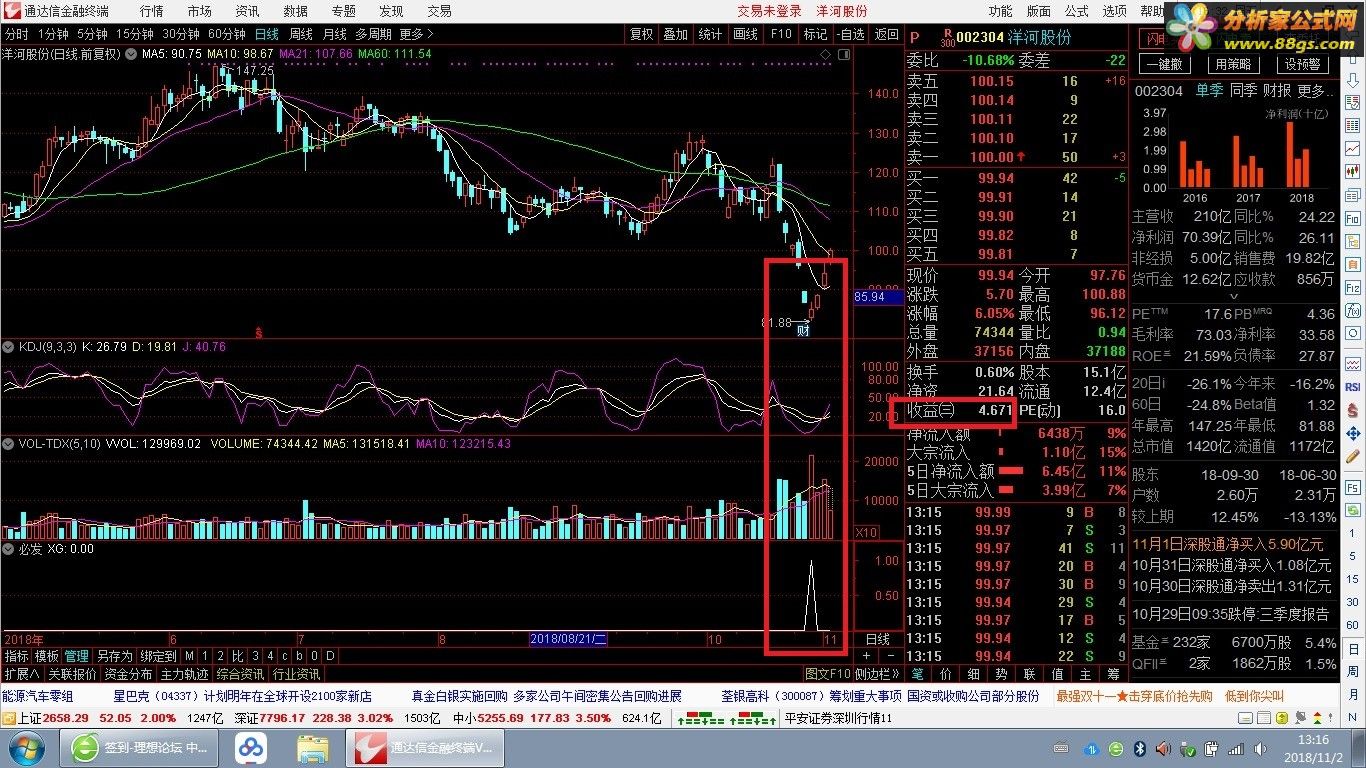Screen dimensions: 1366x768
Task: Expand the 更多> period list
Action: click(x=418, y=34)
